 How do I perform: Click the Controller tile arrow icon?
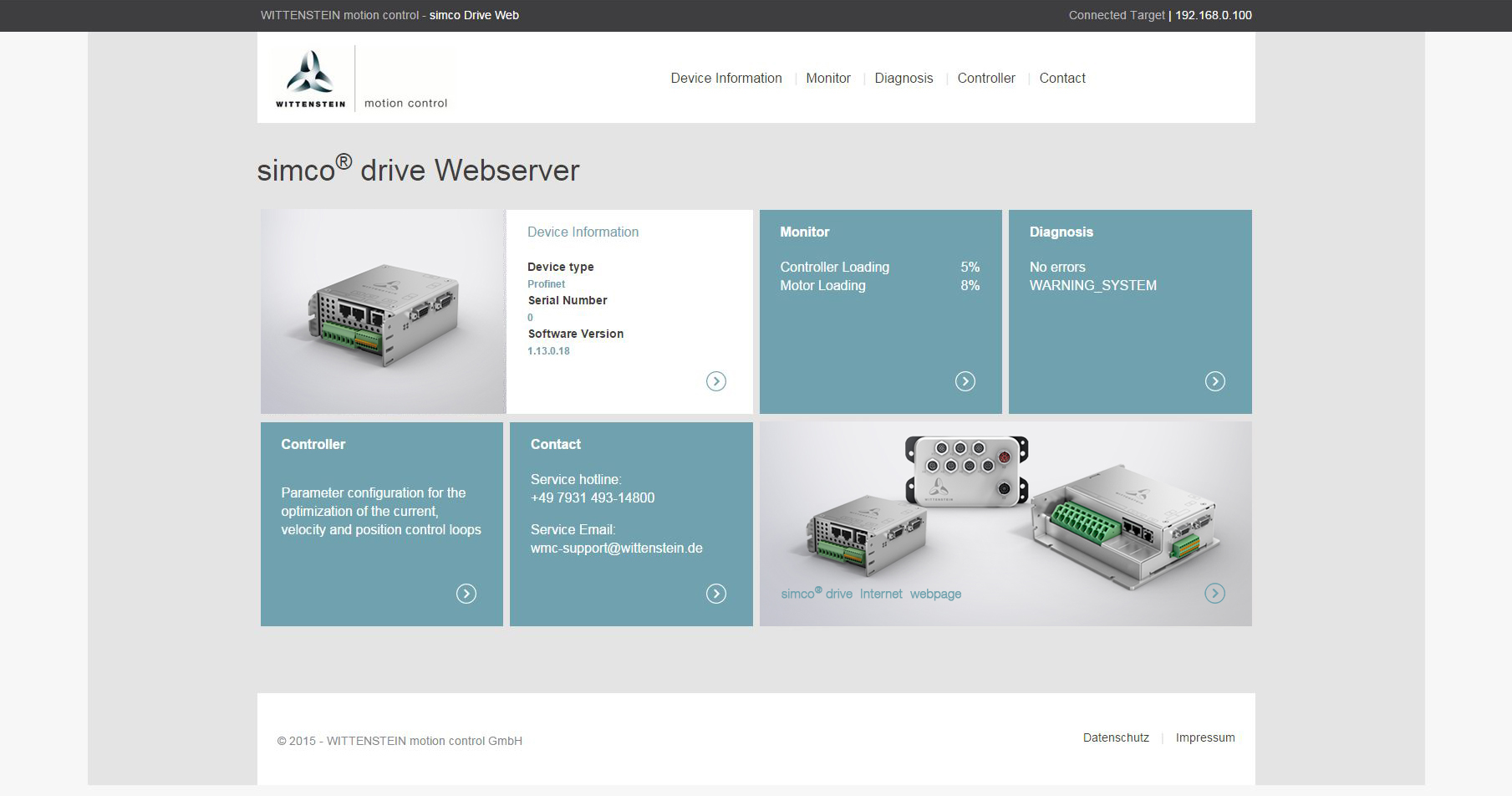tap(466, 594)
